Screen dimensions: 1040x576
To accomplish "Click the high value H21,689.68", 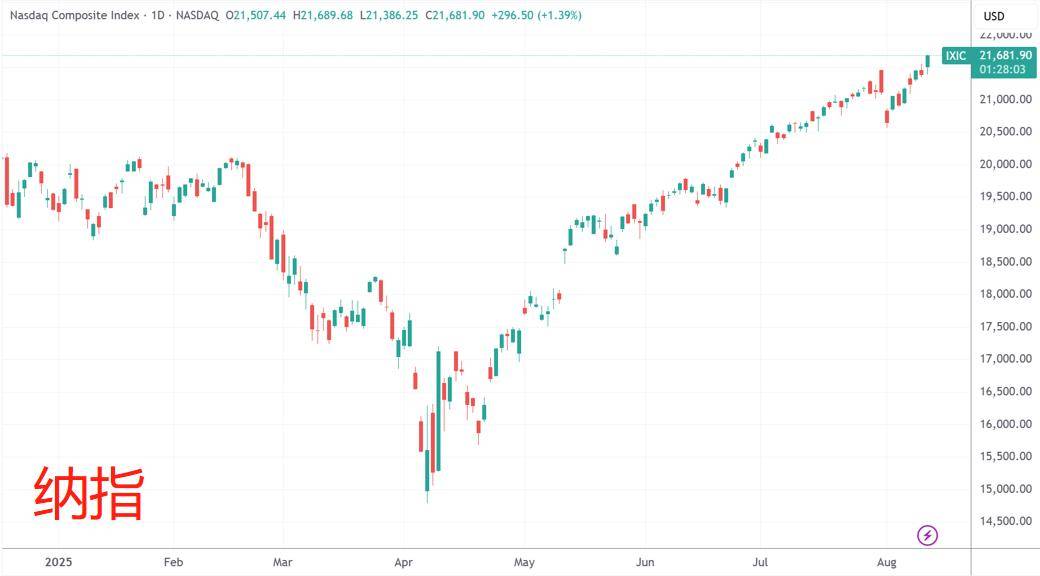I will point(323,15).
